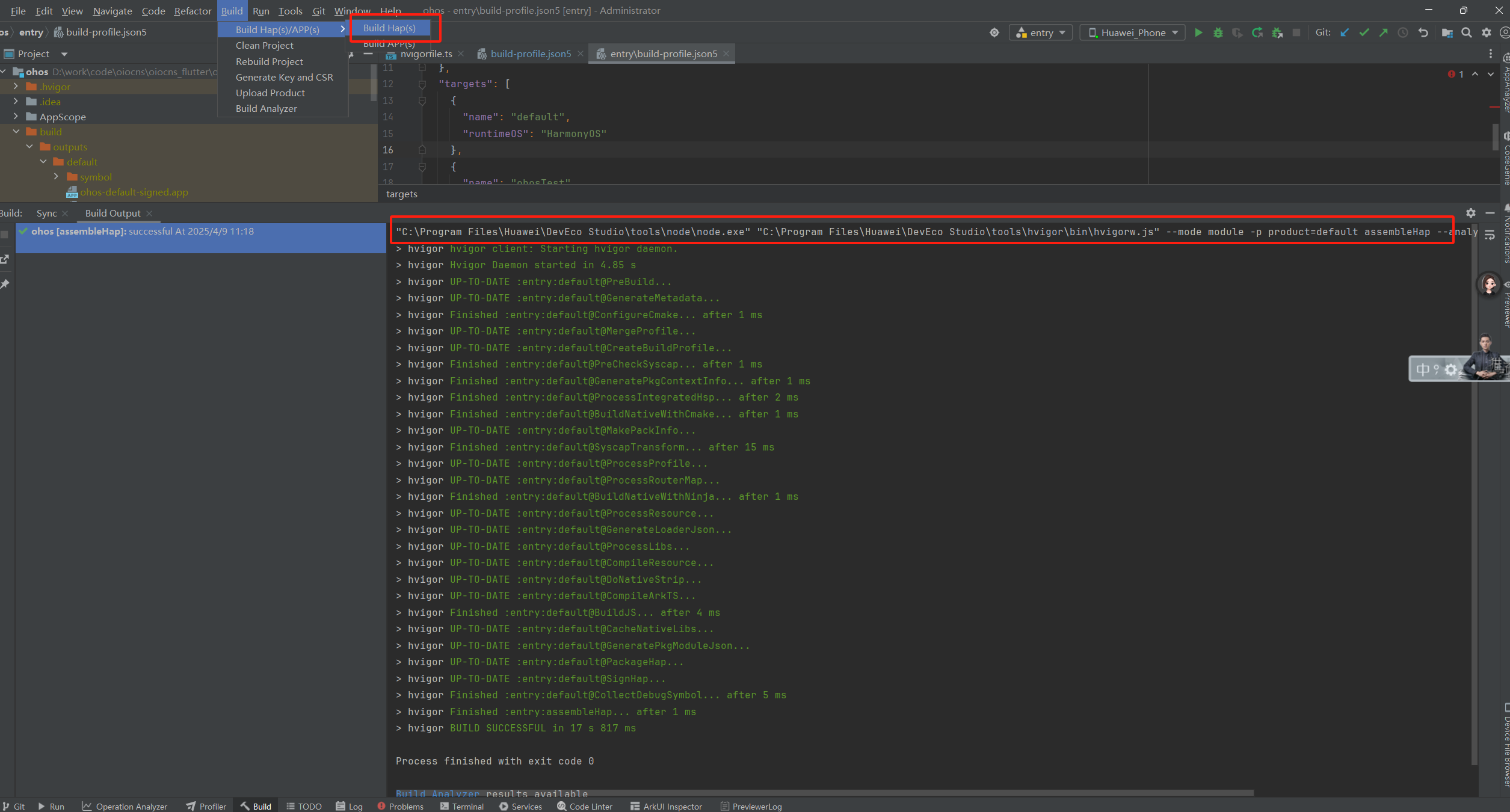Switch to the hvigorfile.ts editor tab
1510x812 pixels.
(x=426, y=54)
